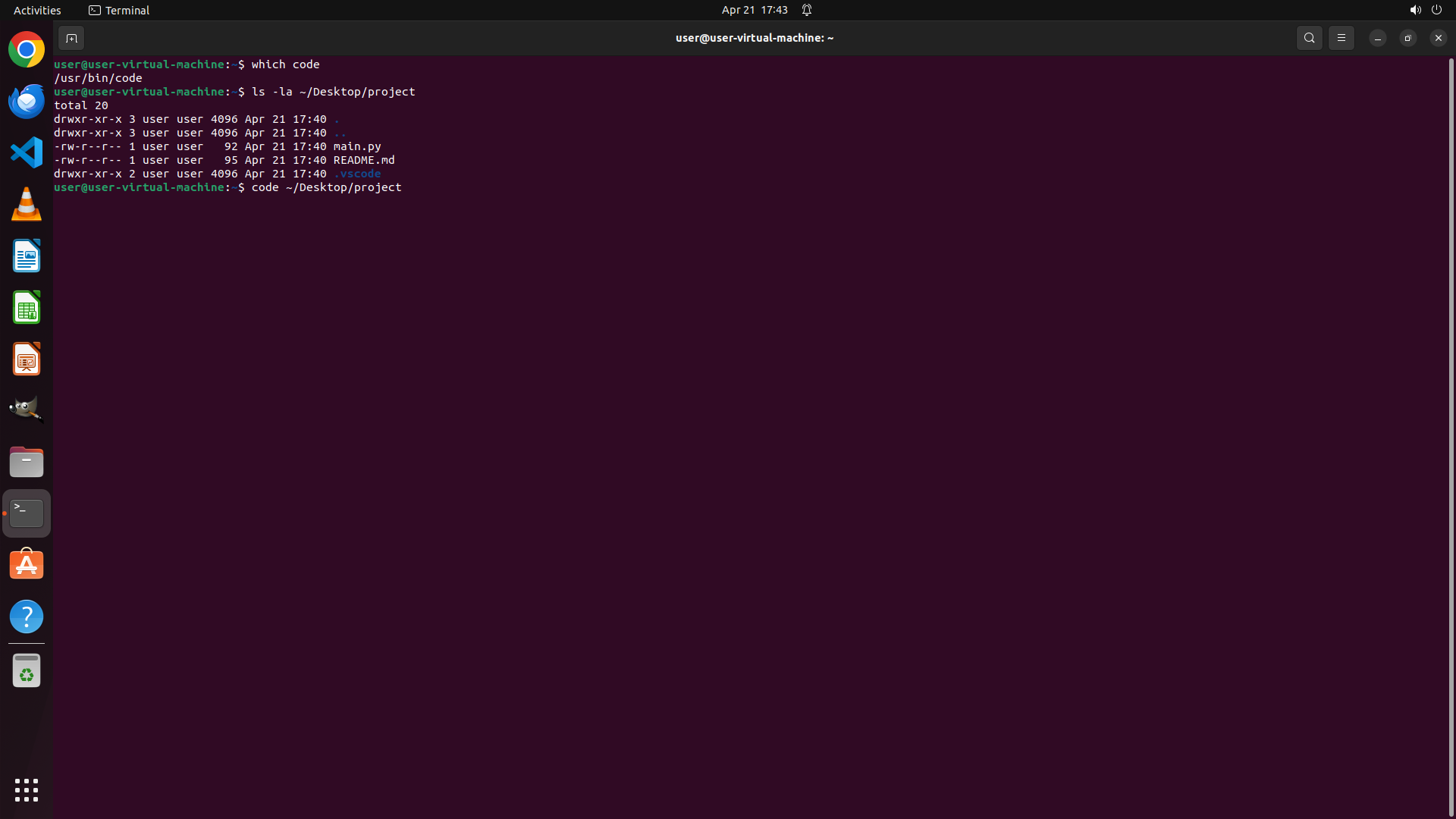Image resolution: width=1456 pixels, height=819 pixels.
Task: Open GIMP image editor
Action: [27, 409]
